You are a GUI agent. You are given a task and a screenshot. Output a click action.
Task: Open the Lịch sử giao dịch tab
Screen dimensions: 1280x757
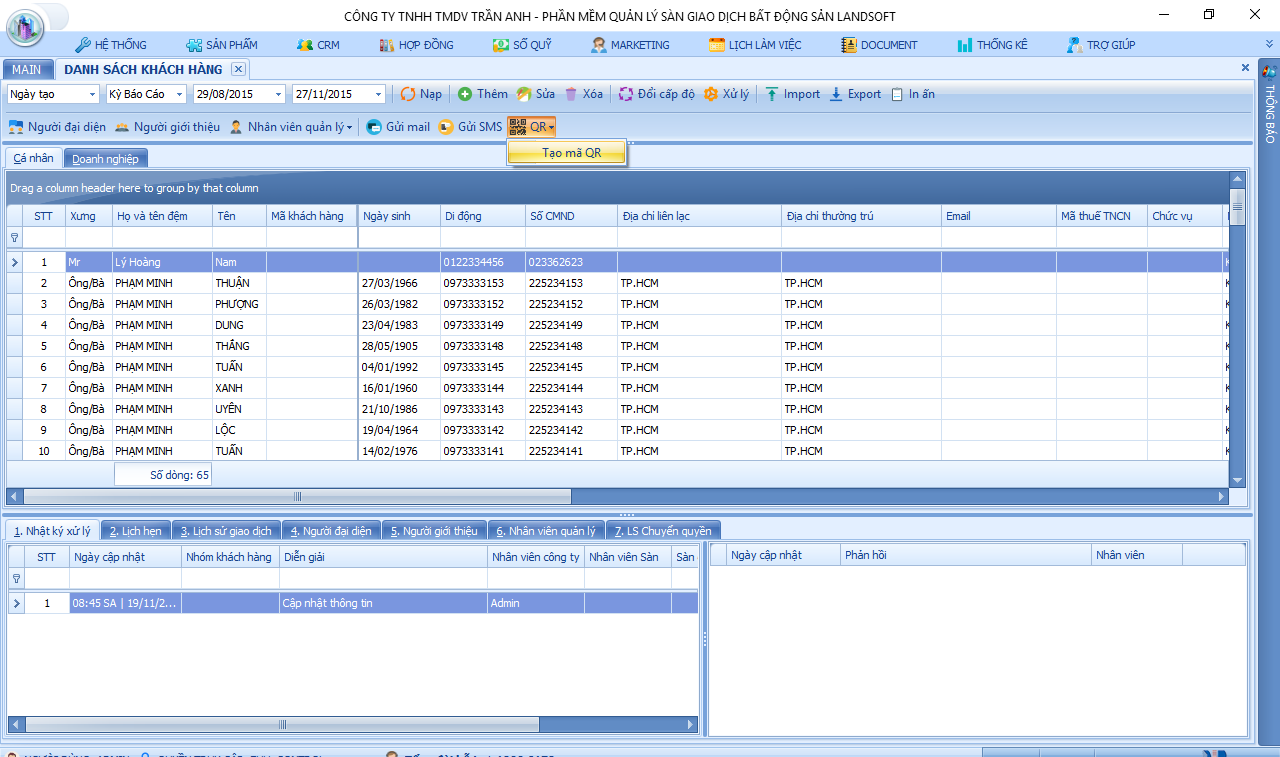pos(226,531)
